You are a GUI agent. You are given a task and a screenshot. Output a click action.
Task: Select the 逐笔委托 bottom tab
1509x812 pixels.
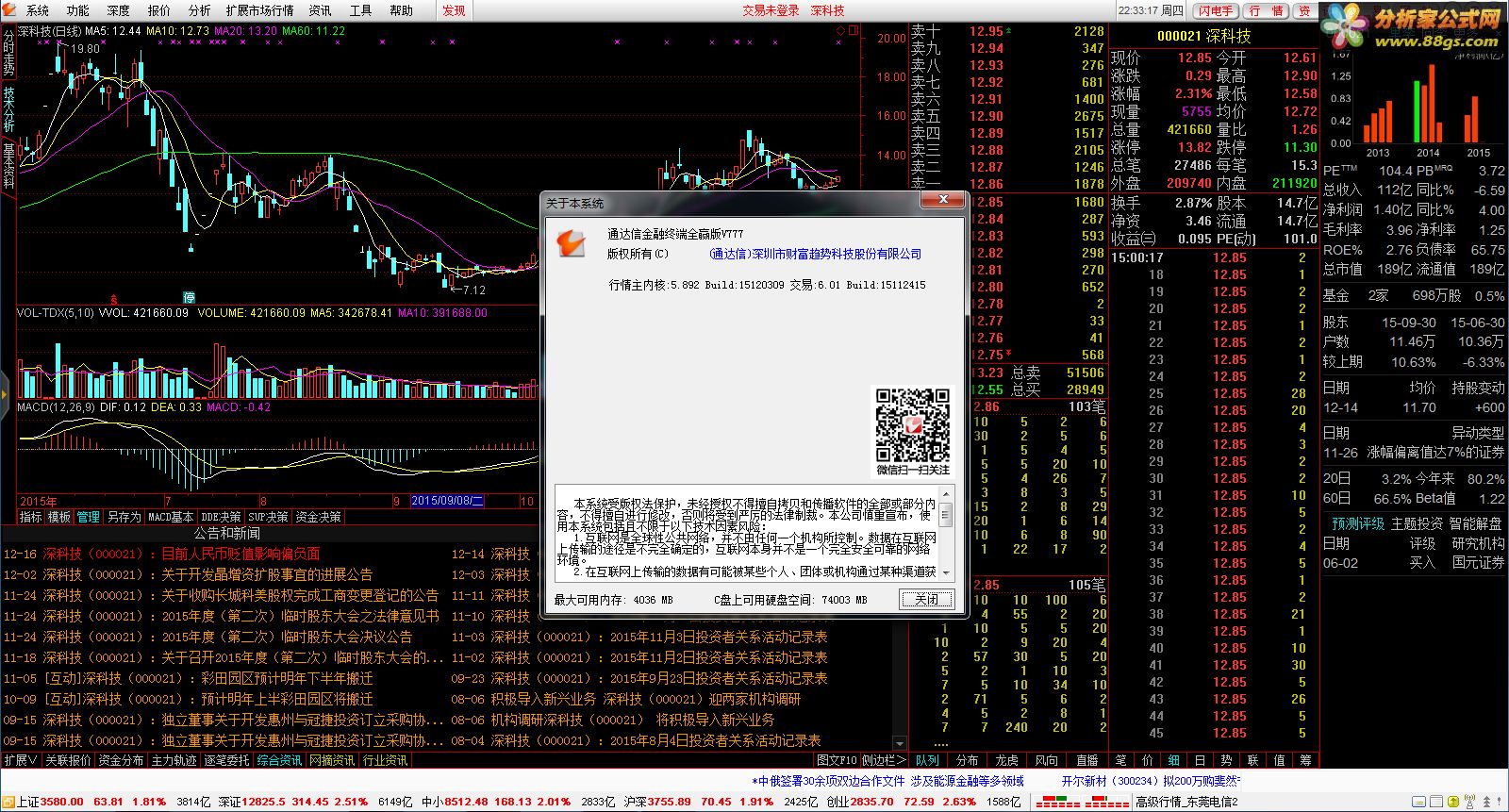tap(226, 760)
